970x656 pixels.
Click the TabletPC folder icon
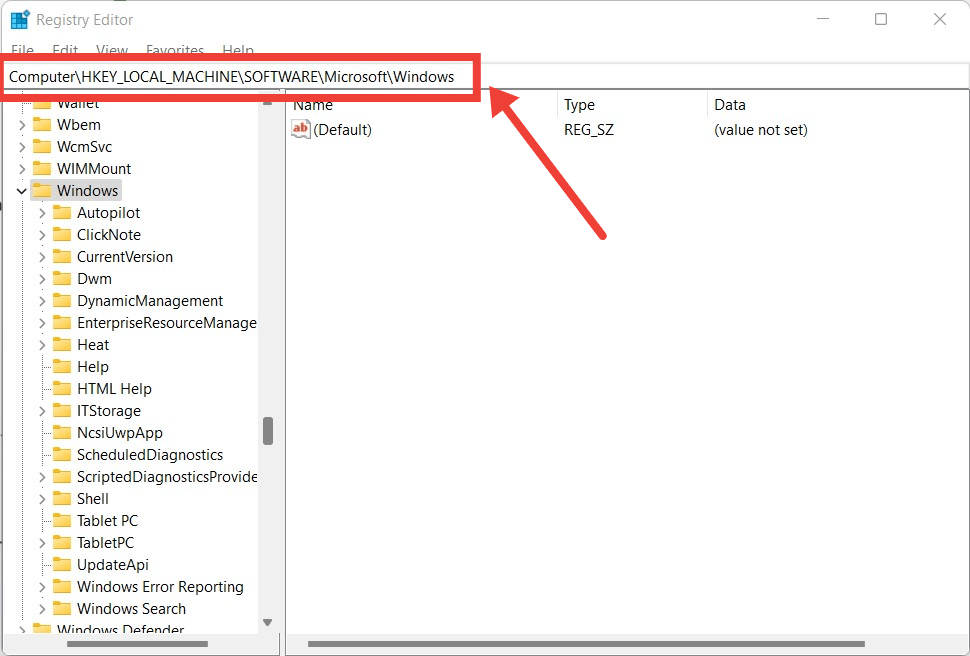click(x=62, y=543)
